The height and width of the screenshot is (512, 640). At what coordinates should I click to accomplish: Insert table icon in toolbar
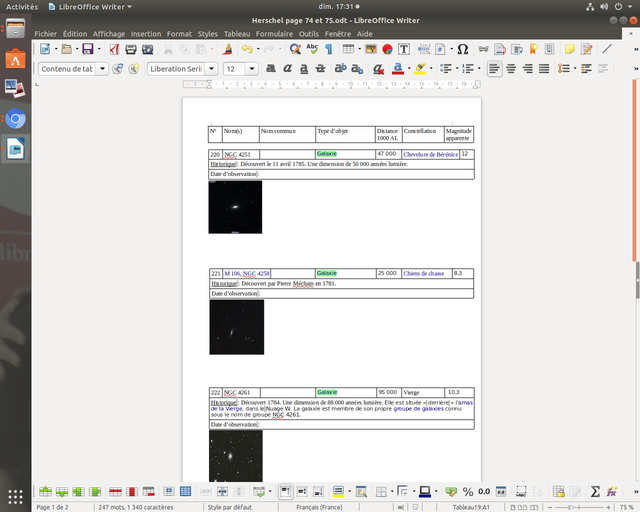point(348,49)
